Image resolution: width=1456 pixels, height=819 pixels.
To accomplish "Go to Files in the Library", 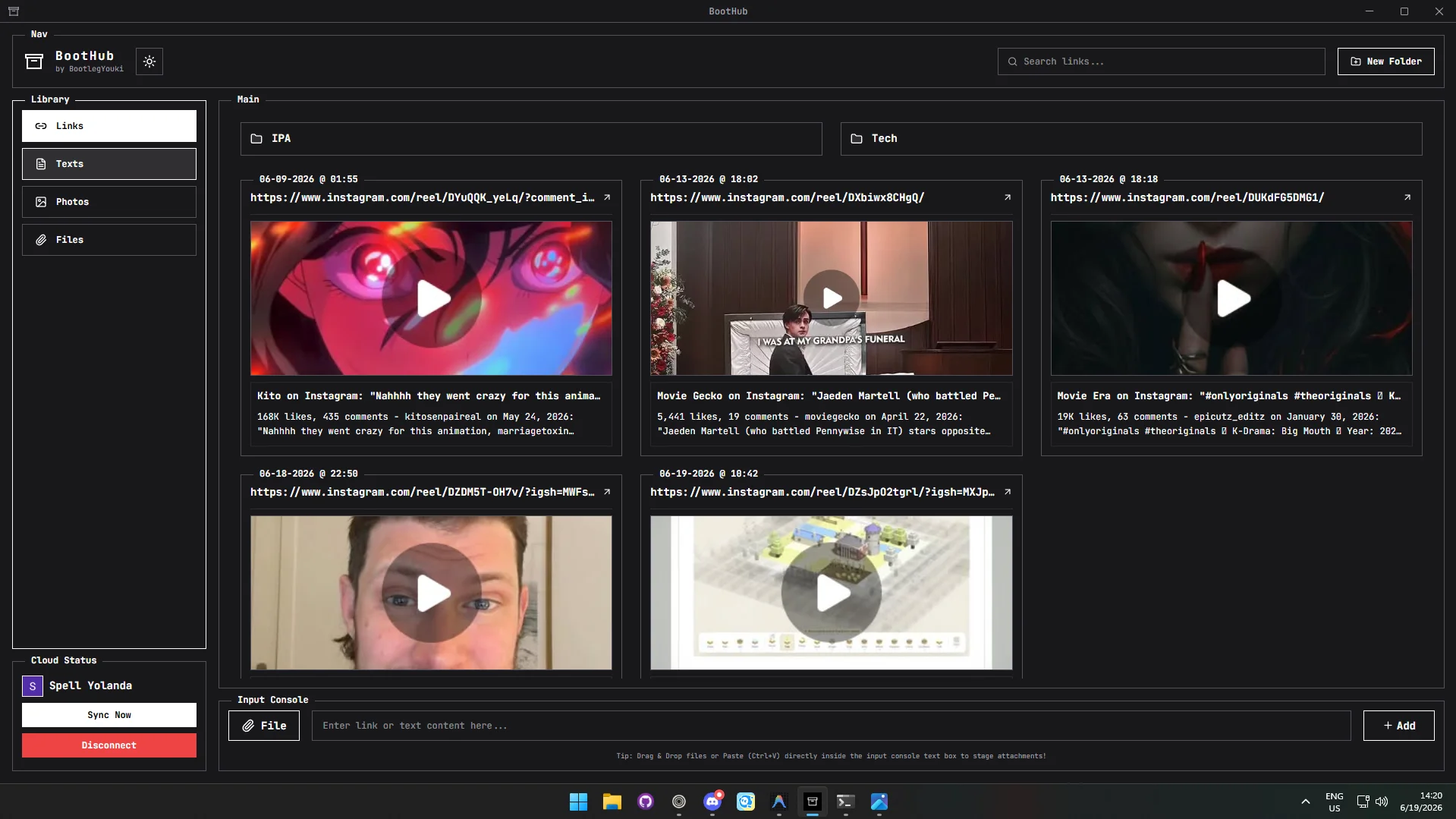I will 109,240.
